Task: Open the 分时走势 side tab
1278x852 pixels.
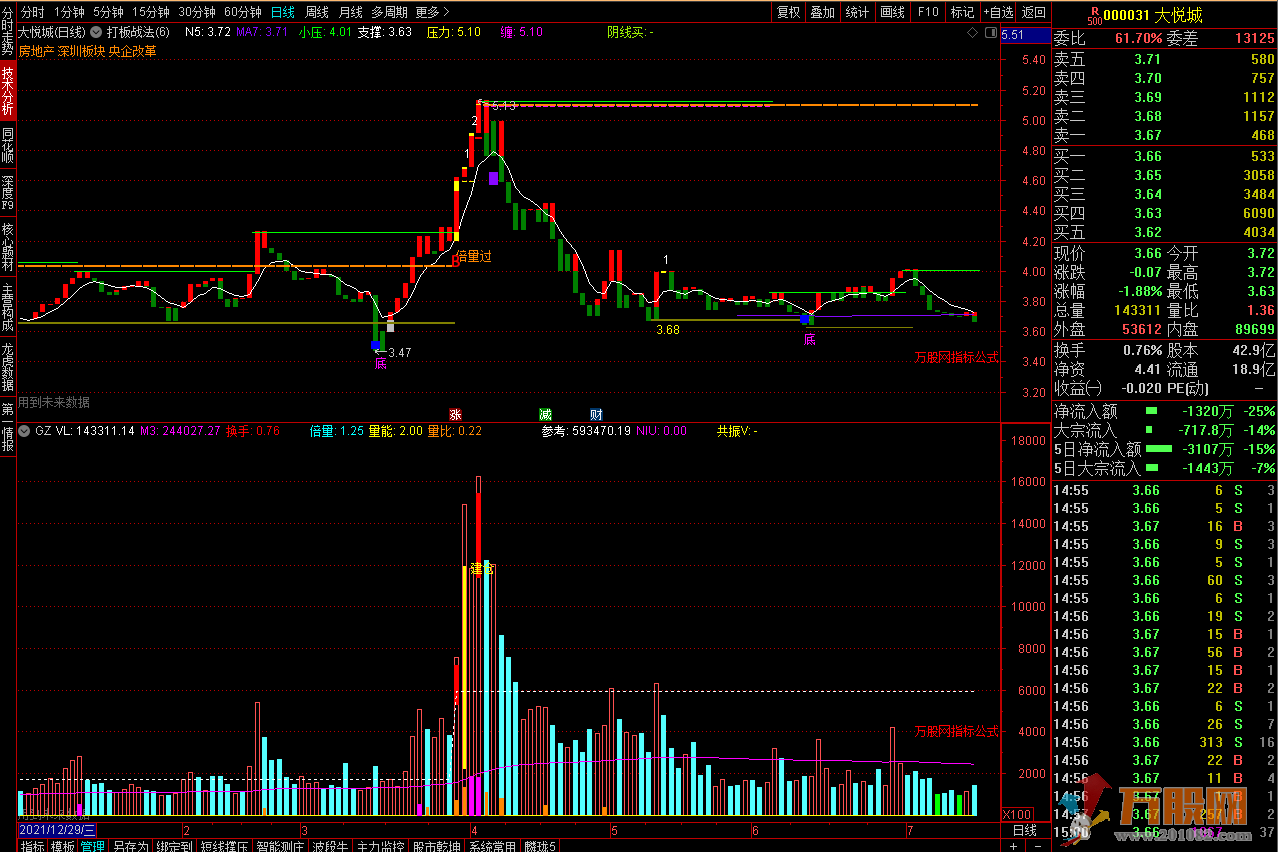Action: tap(8, 32)
